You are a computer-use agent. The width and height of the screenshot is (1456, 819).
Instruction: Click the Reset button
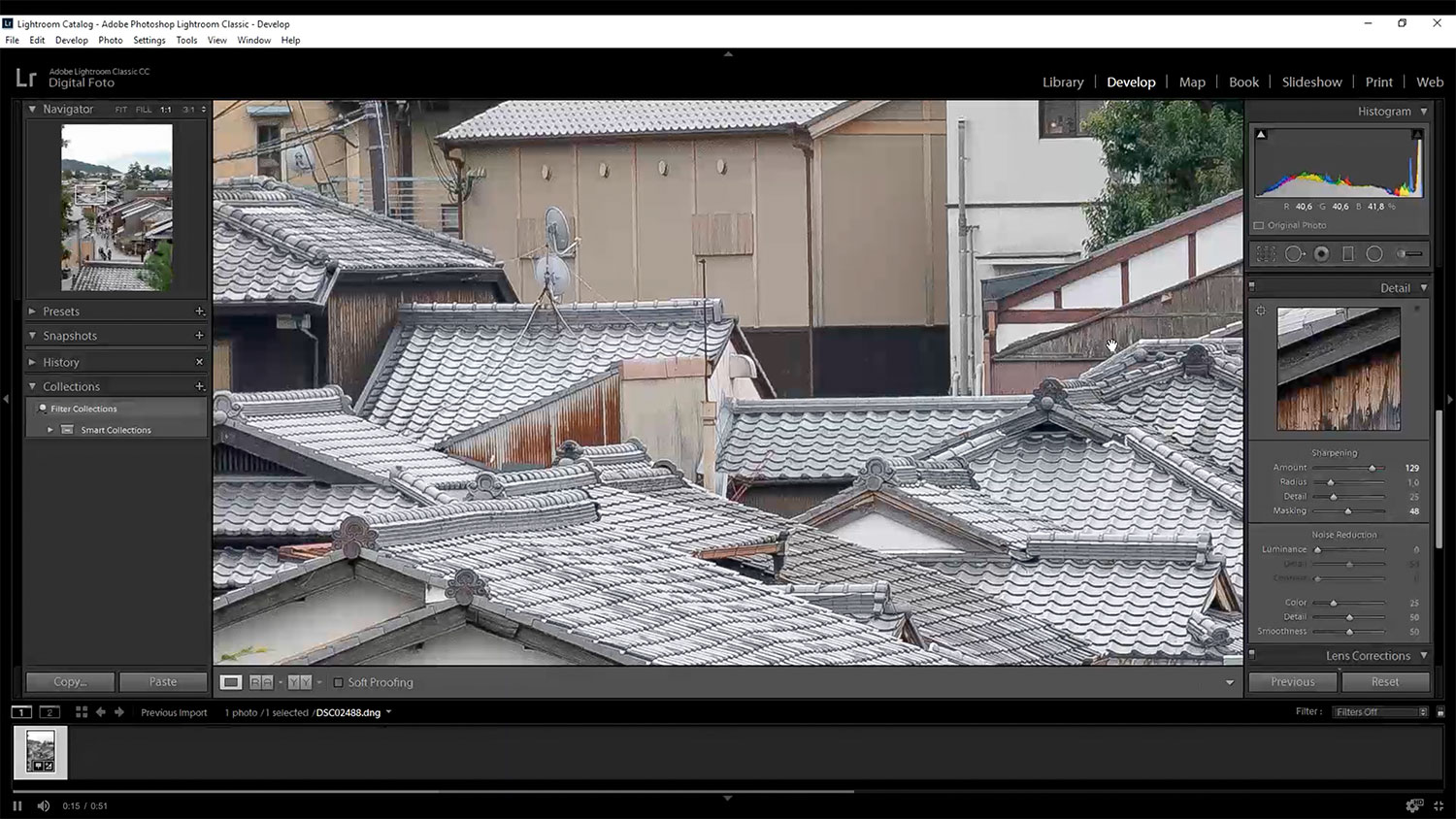pyautogui.click(x=1385, y=682)
